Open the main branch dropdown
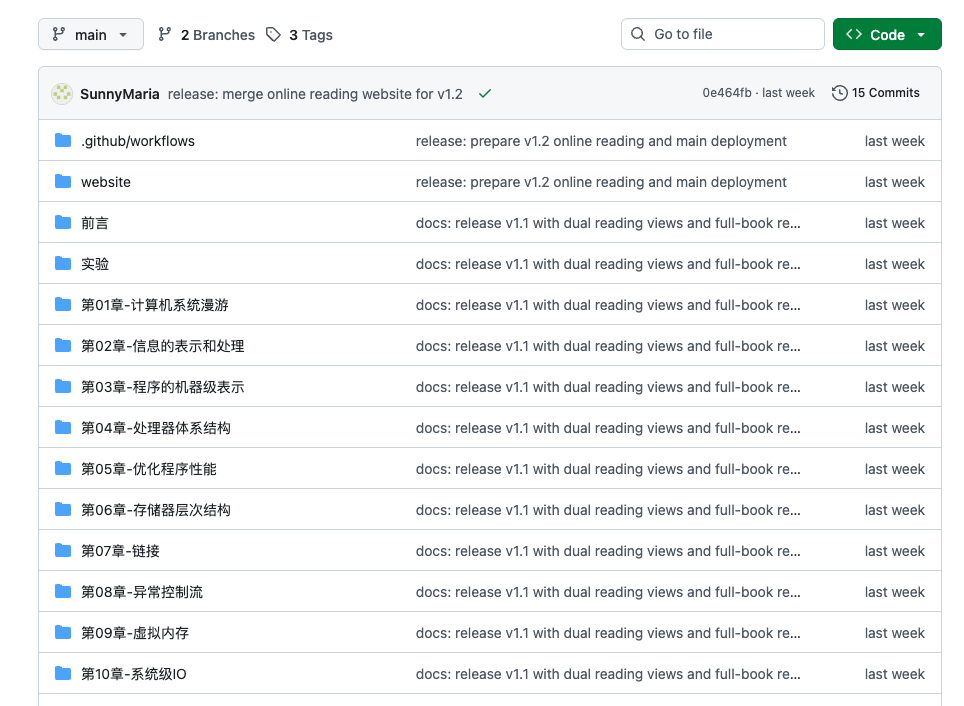964x706 pixels. tap(91, 34)
